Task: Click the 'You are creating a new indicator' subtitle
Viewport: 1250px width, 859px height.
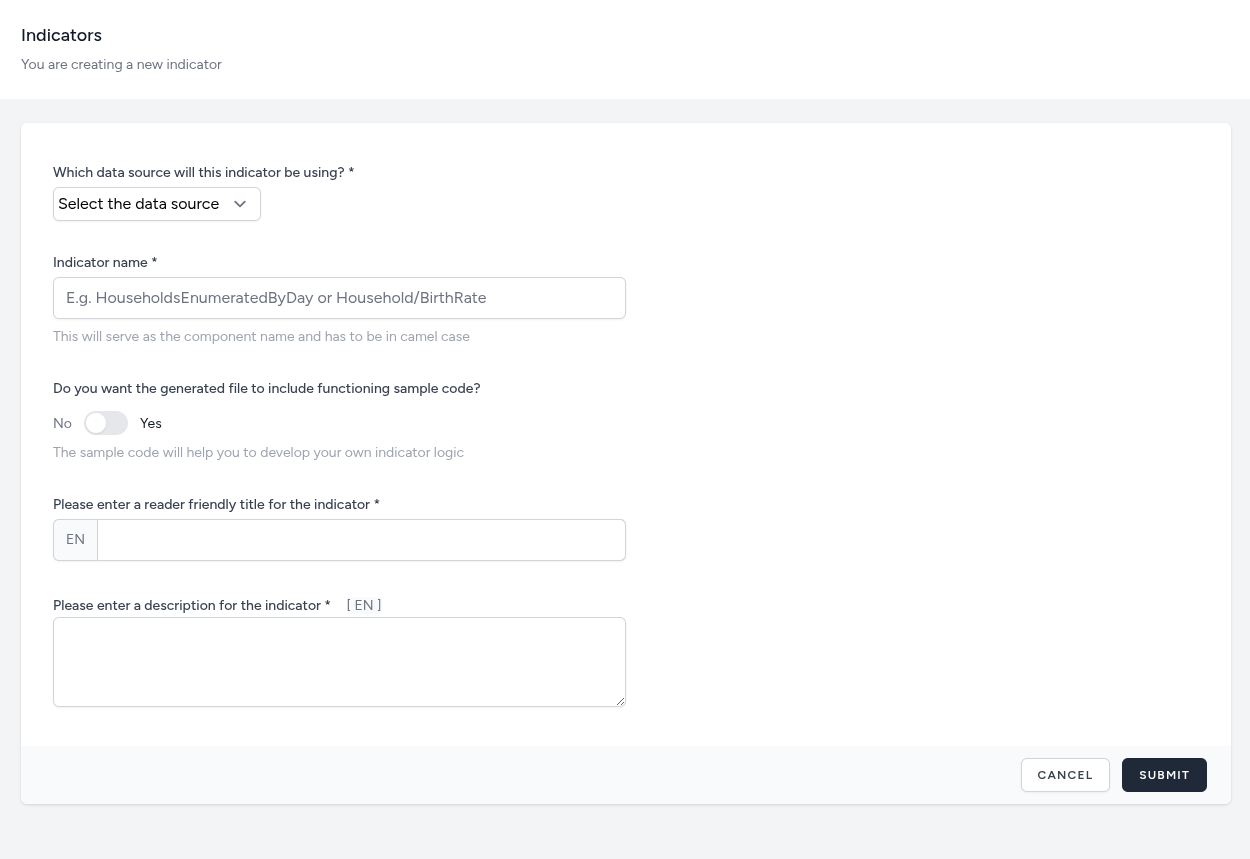Action: [x=121, y=64]
